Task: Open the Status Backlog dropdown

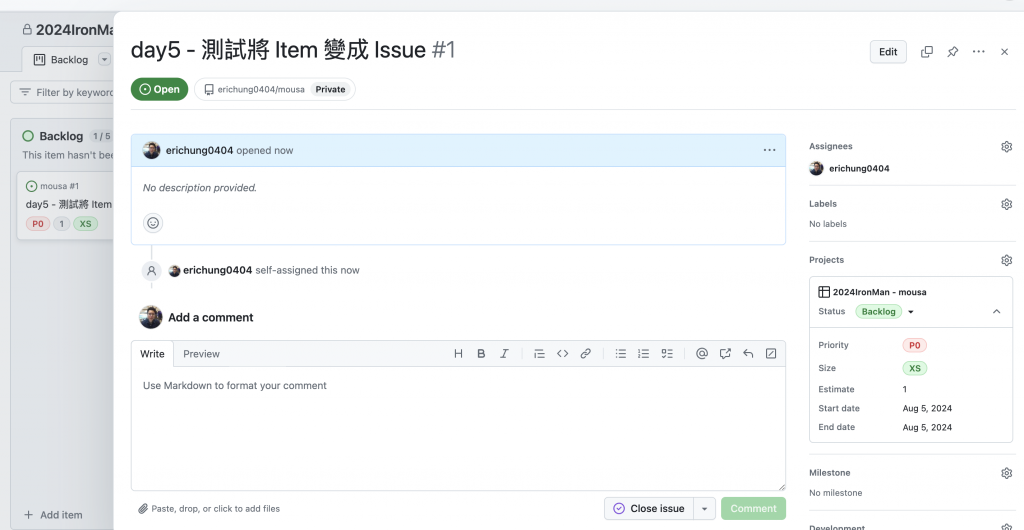Action: click(x=885, y=311)
